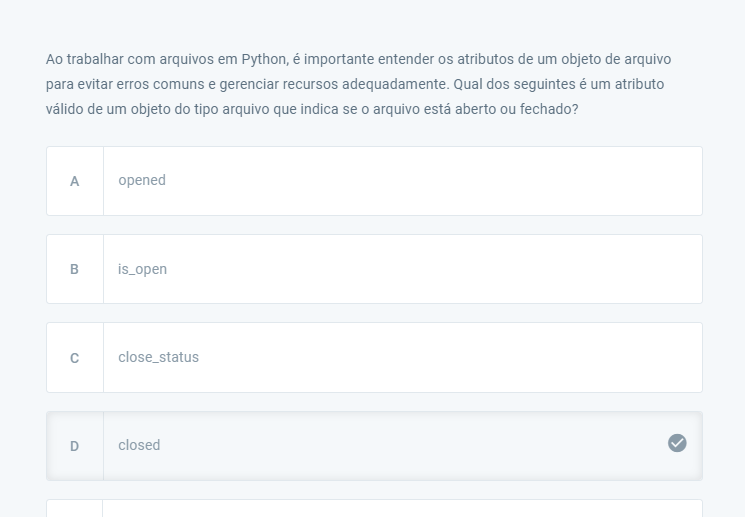The width and height of the screenshot is (745, 517).
Task: Click the letter A label cell
Action: pos(75,181)
